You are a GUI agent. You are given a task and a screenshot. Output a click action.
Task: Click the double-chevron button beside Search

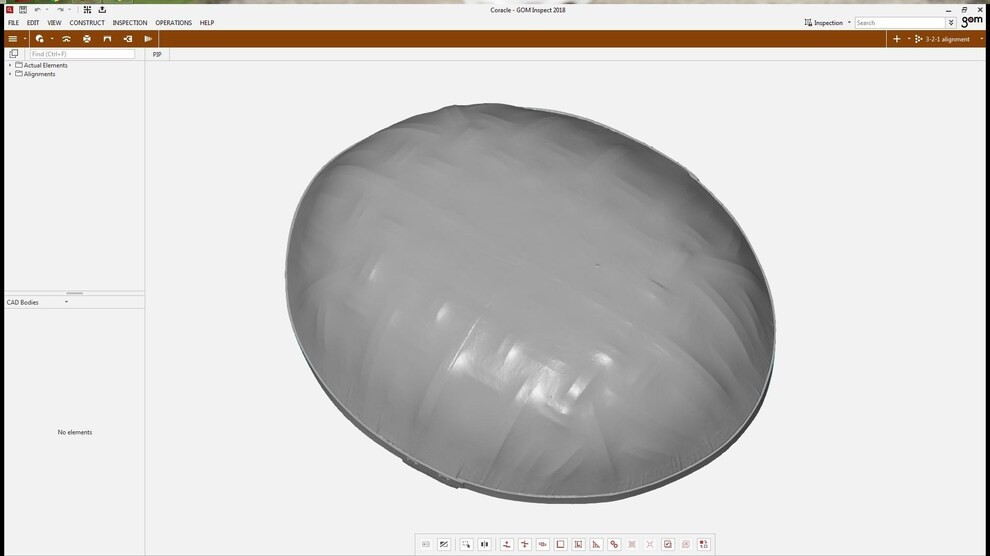tap(951, 23)
